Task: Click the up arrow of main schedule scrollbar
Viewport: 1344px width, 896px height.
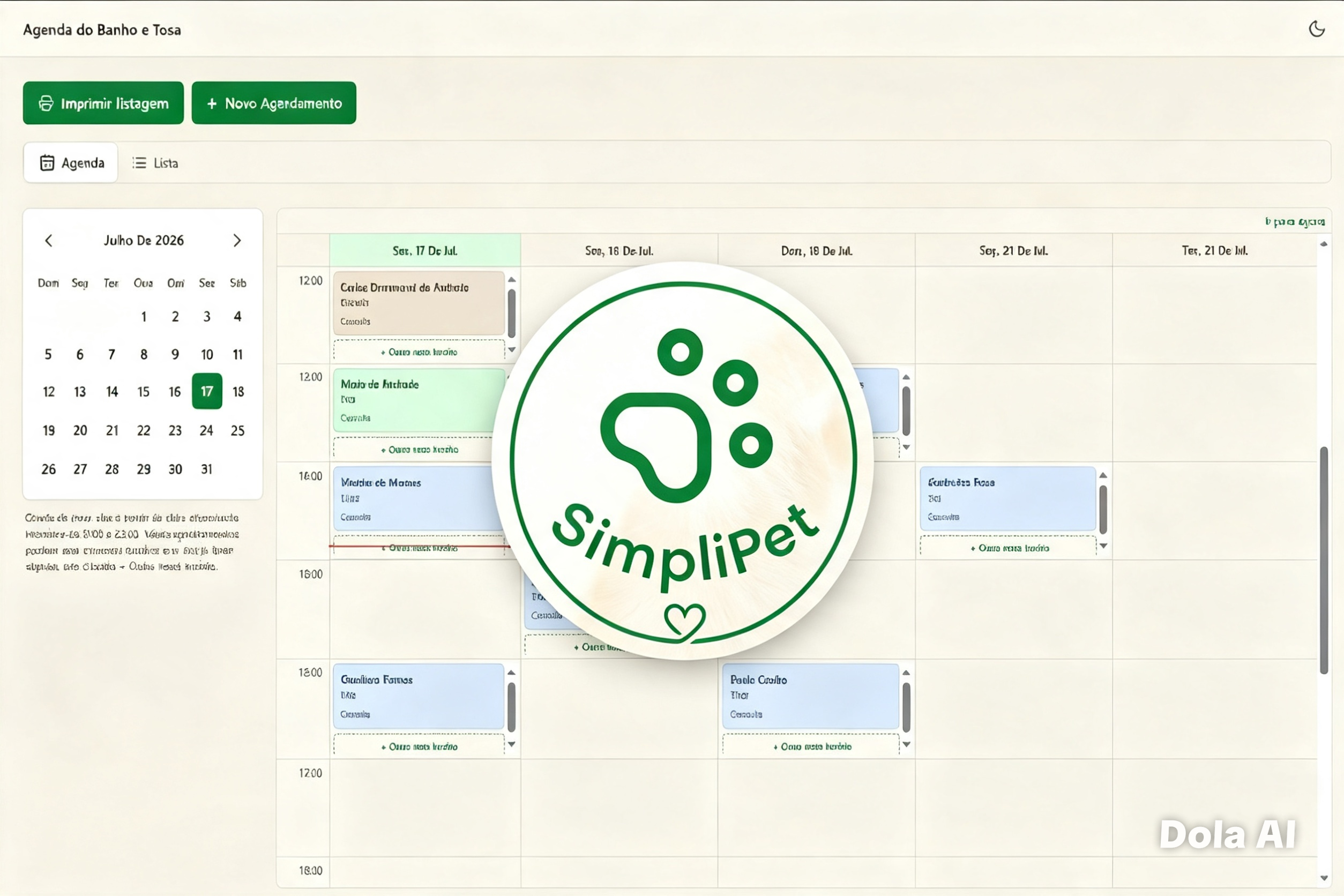Action: 1324,244
